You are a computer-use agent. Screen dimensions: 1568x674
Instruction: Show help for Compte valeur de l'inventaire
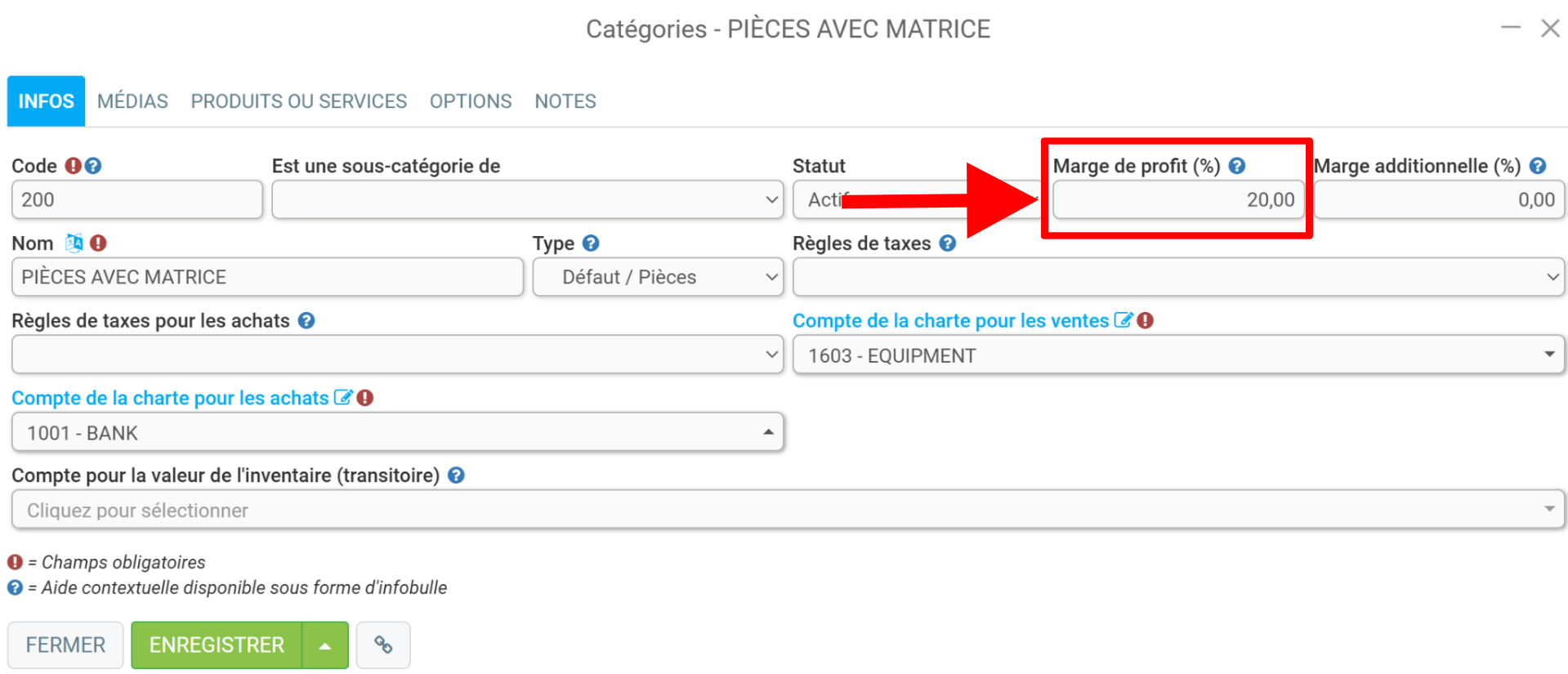click(x=457, y=475)
